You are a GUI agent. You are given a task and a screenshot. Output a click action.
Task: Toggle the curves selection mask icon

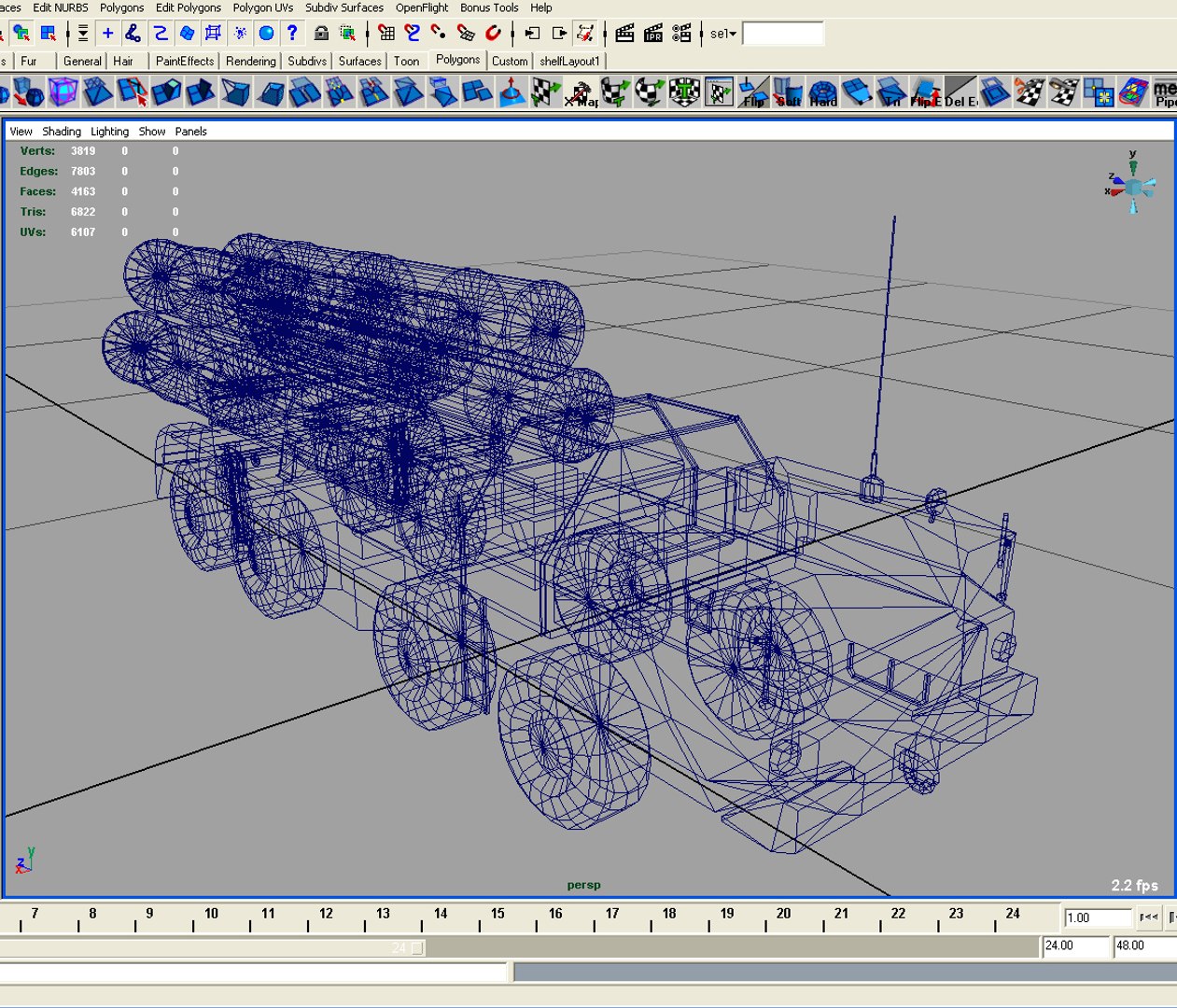click(x=161, y=34)
